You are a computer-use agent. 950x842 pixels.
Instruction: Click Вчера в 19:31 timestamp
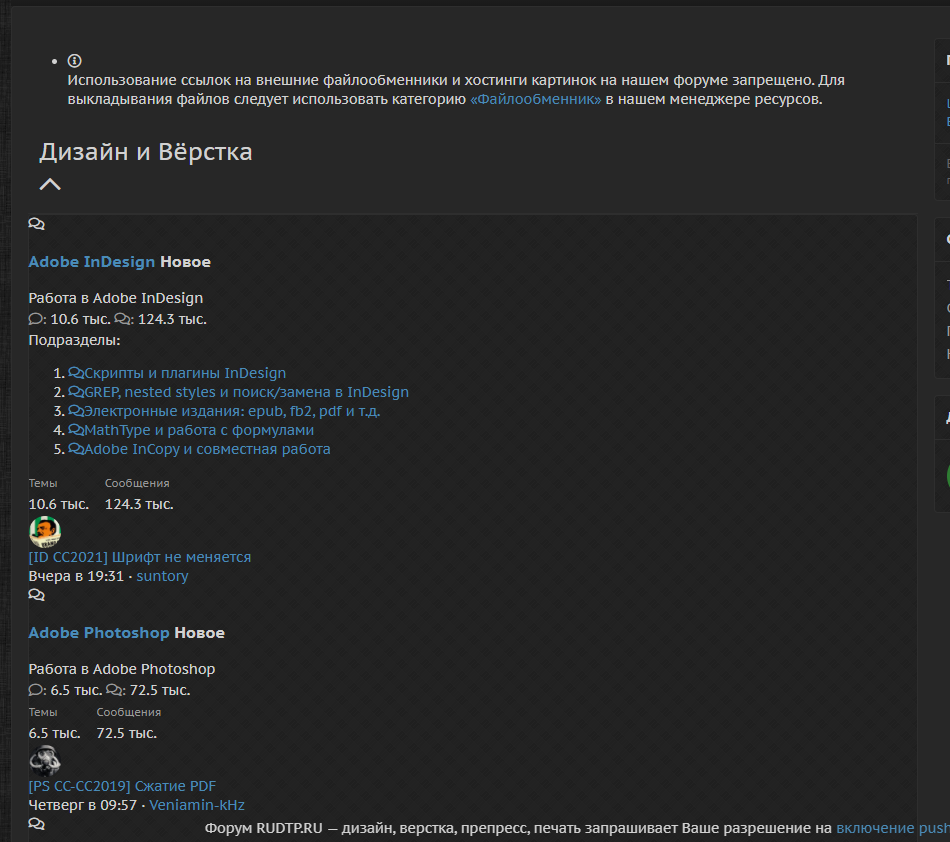pos(76,576)
